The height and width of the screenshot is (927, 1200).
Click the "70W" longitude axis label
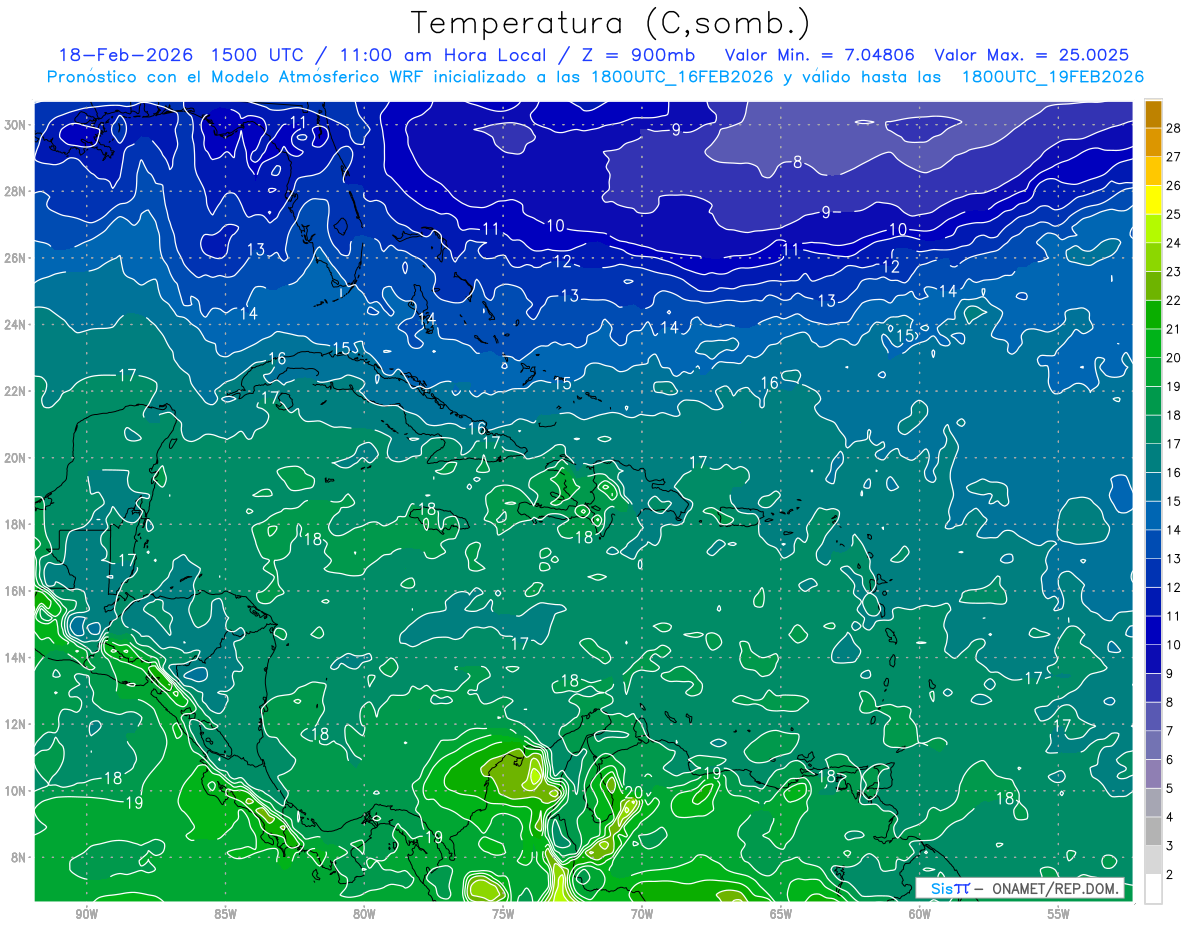point(641,914)
